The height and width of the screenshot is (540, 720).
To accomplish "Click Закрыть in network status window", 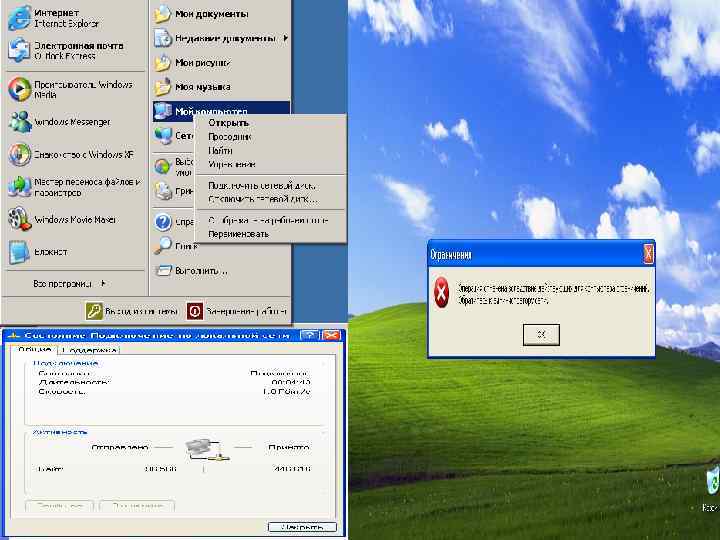I will pyautogui.click(x=302, y=527).
